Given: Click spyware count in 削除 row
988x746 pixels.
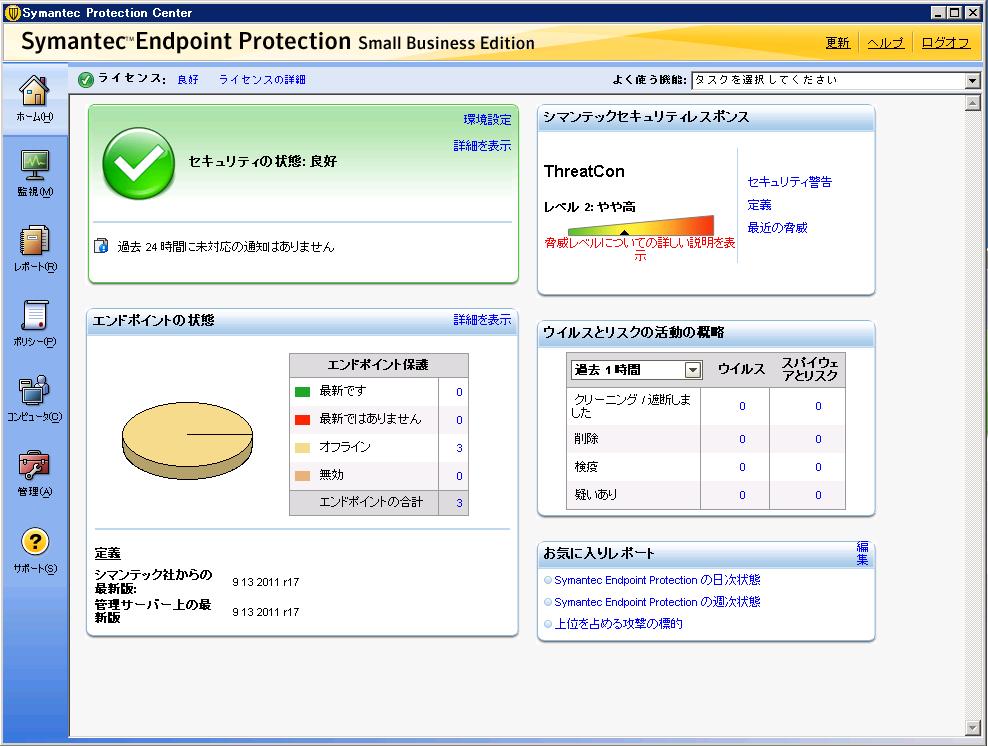Looking at the screenshot, I should [x=819, y=439].
